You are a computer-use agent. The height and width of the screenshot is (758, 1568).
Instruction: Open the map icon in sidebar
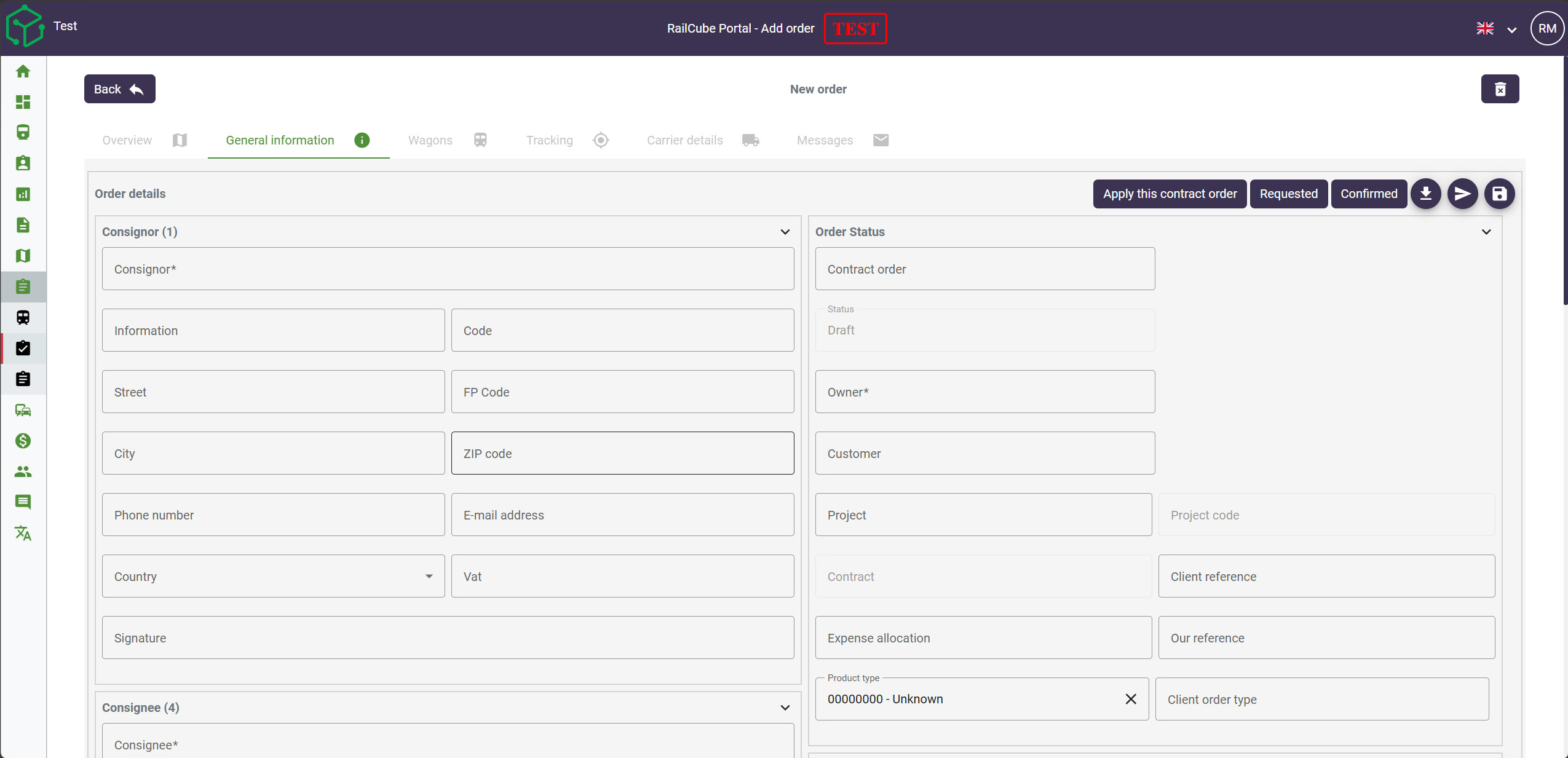pyautogui.click(x=23, y=256)
